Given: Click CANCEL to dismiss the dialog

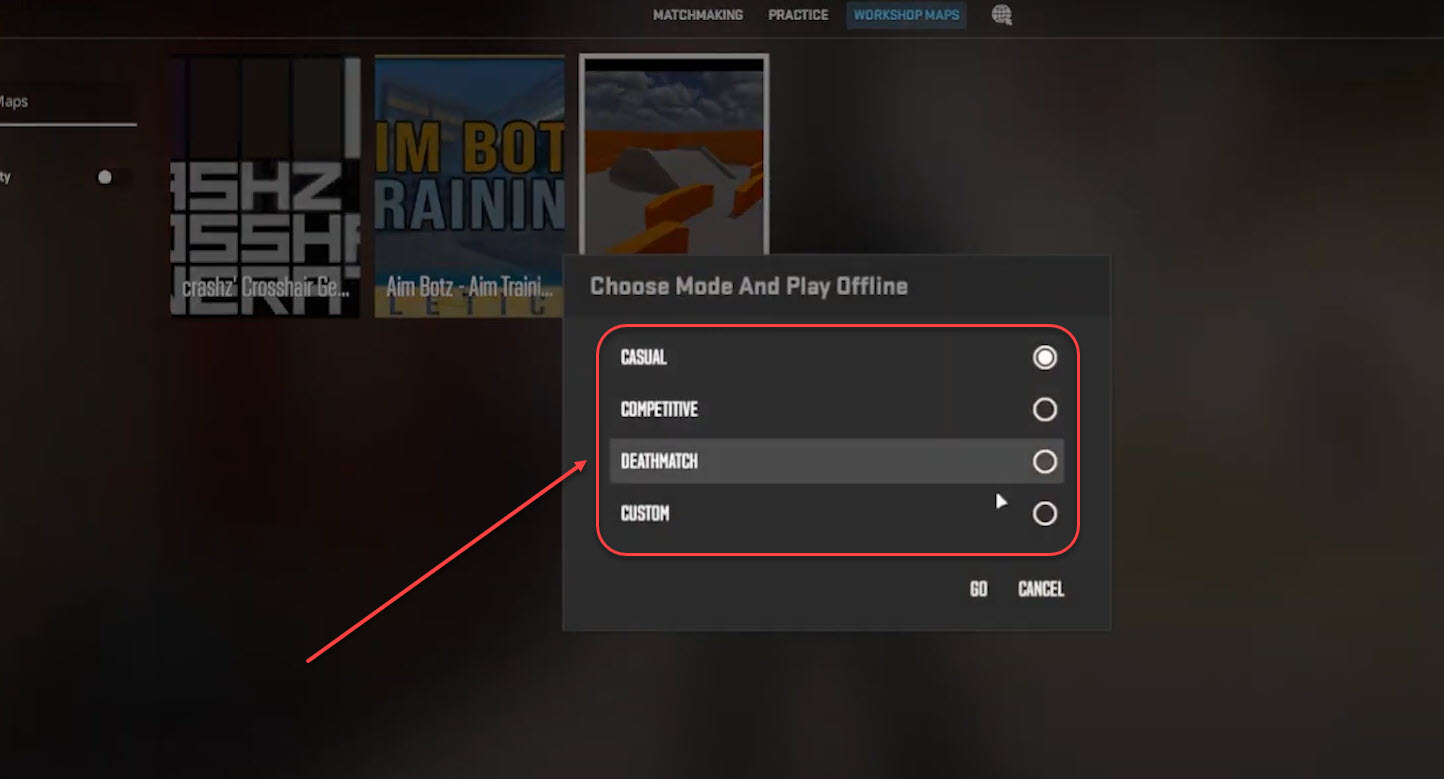Looking at the screenshot, I should click(1040, 589).
